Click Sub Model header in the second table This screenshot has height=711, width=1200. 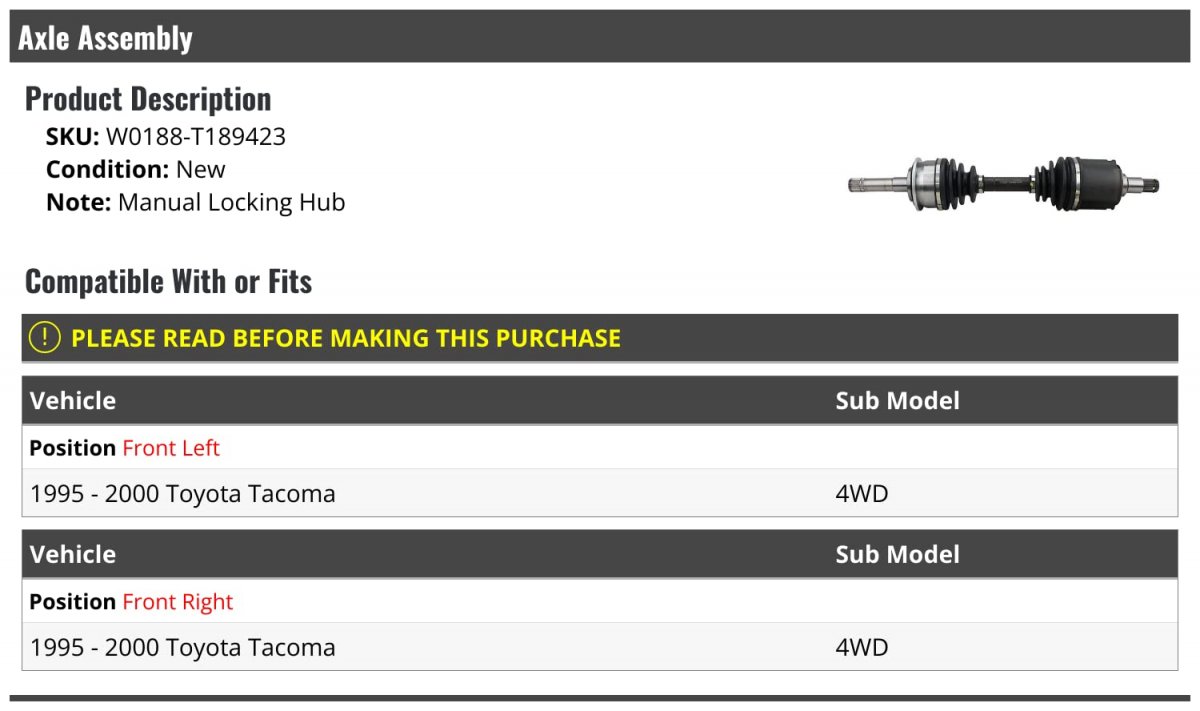click(x=897, y=555)
